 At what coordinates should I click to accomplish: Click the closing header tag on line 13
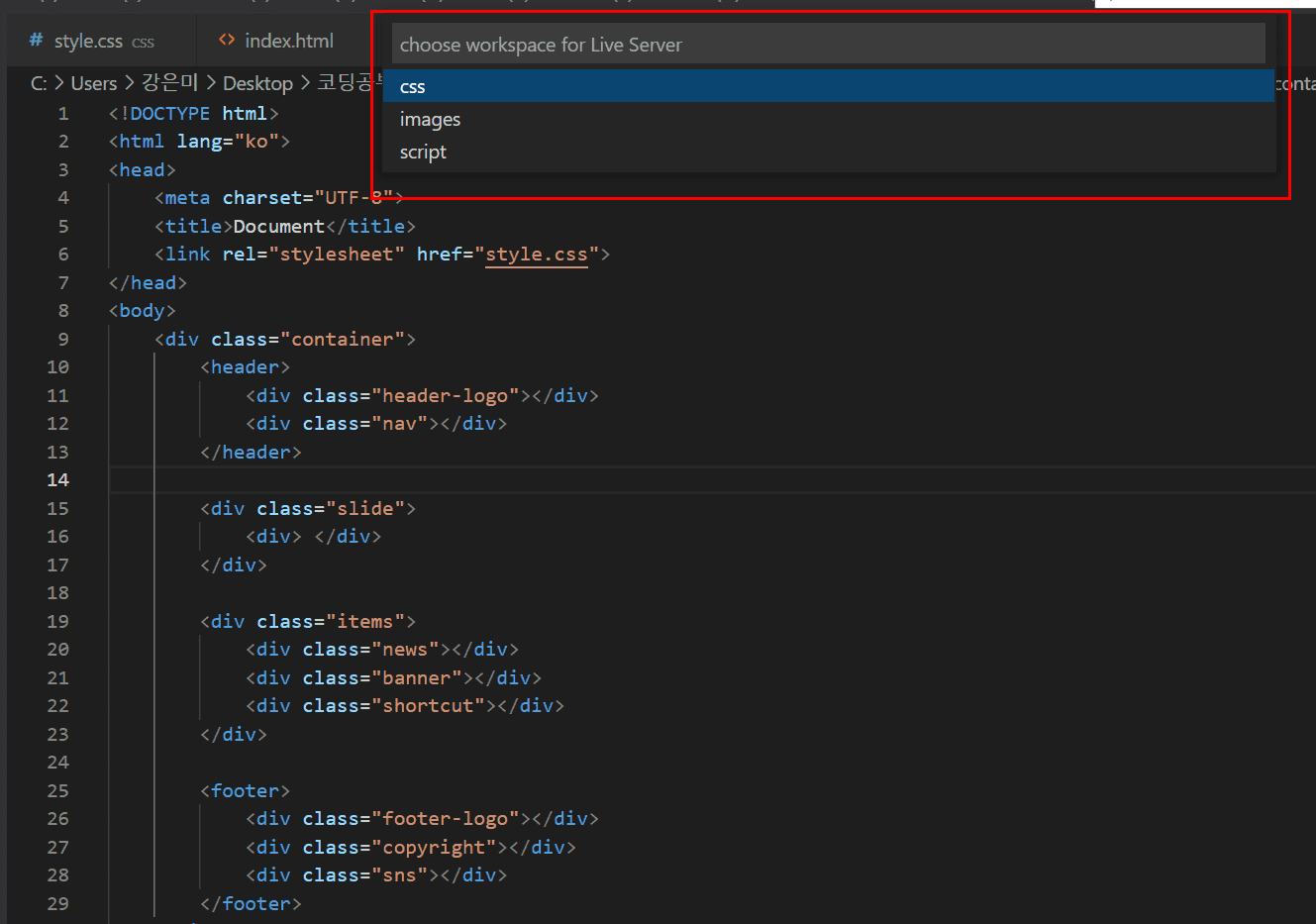[x=251, y=453]
